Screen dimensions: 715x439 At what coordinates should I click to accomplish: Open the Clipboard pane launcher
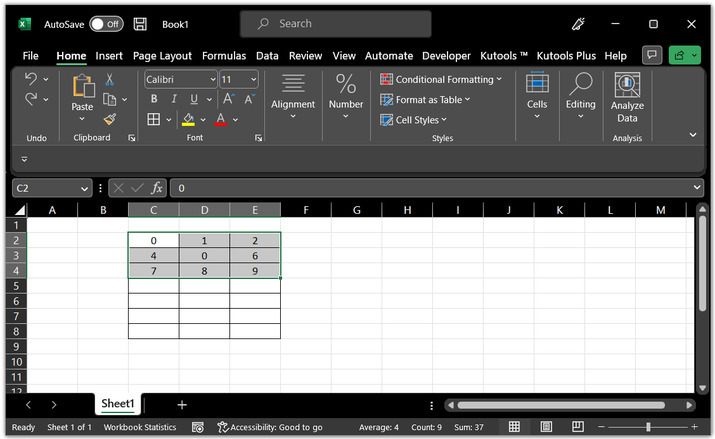[x=131, y=138]
